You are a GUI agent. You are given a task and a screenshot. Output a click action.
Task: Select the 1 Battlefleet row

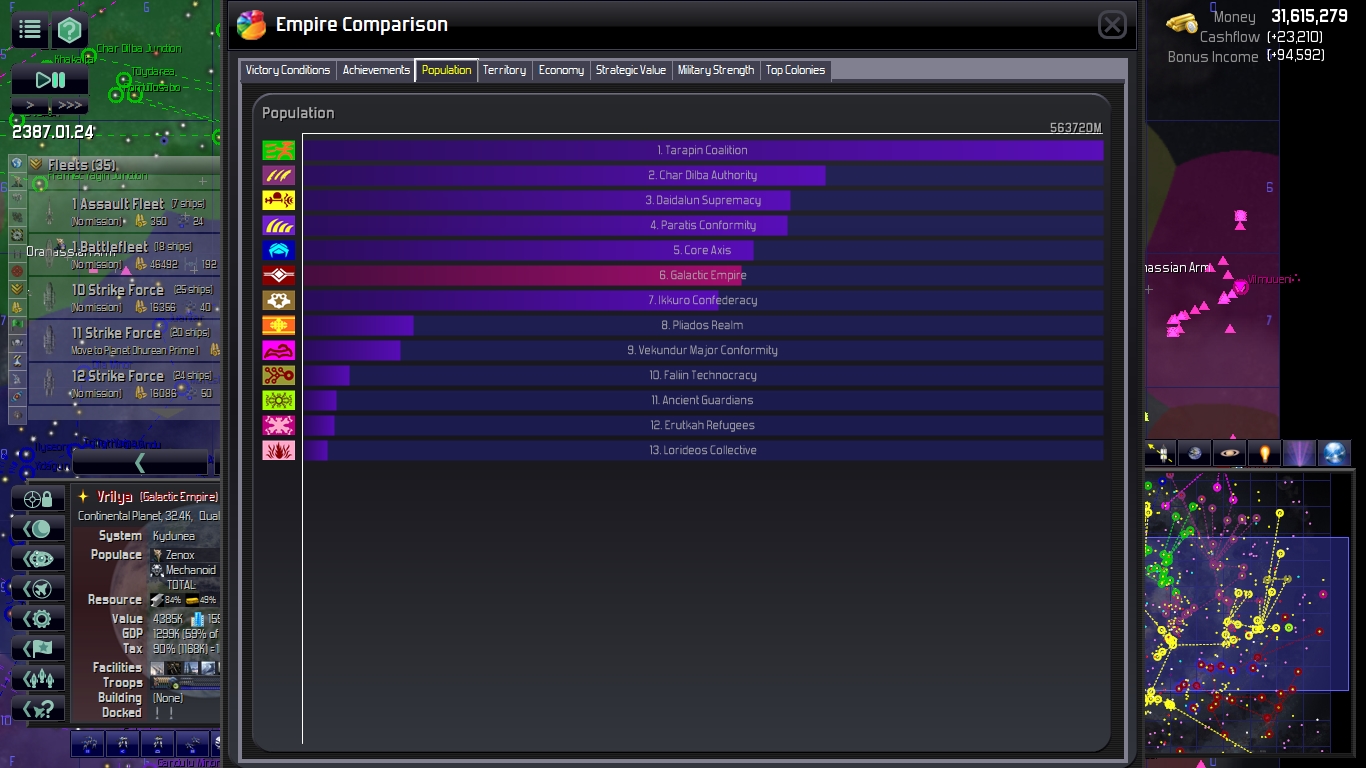(124, 254)
